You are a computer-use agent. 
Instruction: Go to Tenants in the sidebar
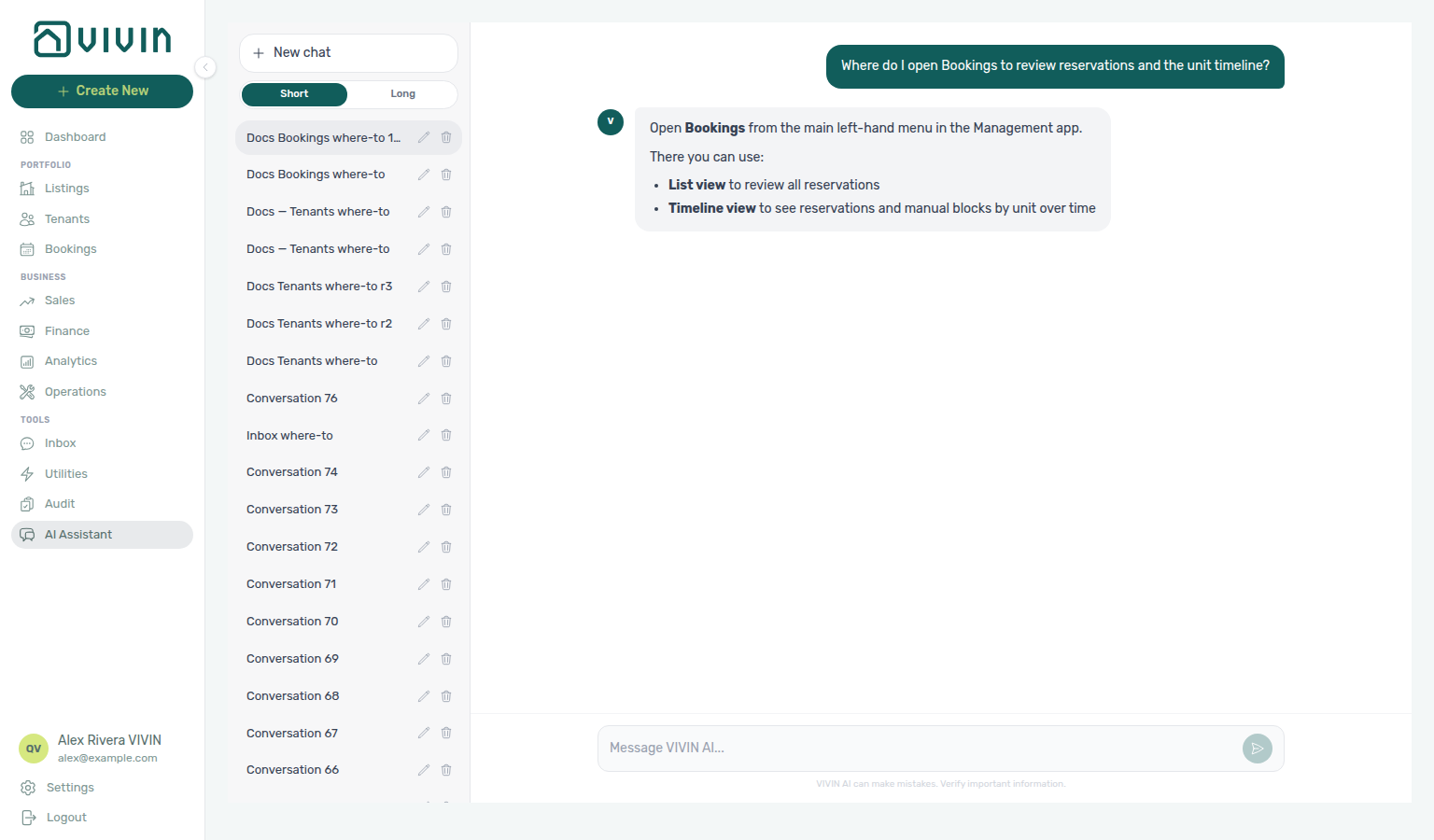tap(67, 219)
